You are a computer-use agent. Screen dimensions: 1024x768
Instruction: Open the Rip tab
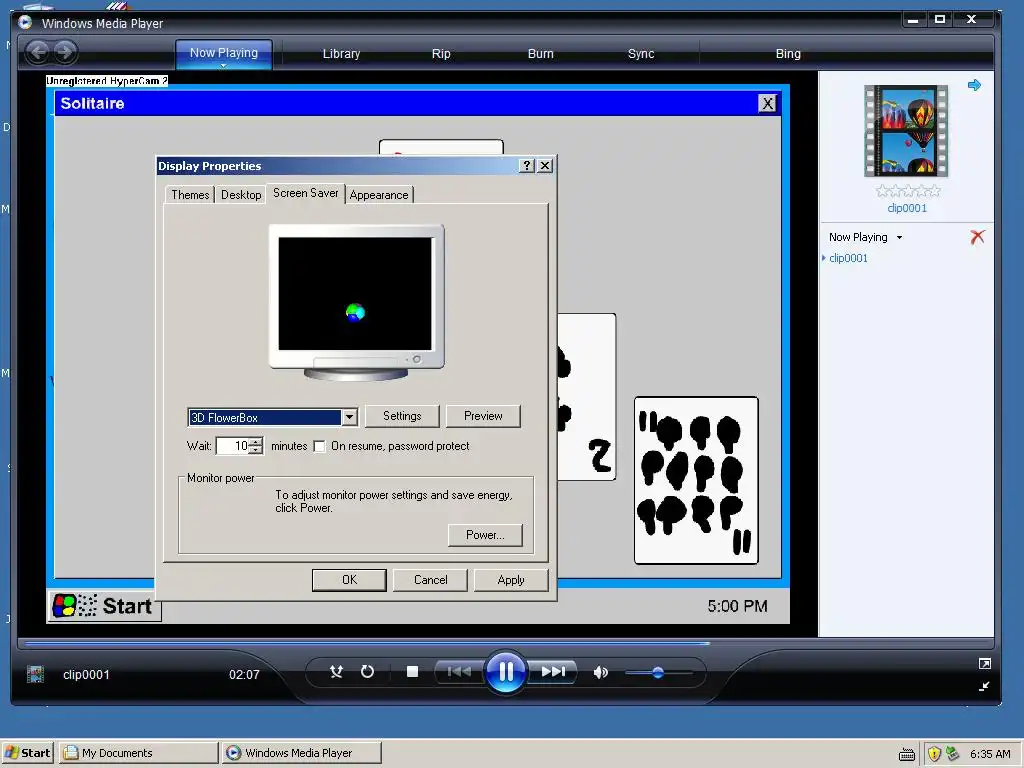point(441,54)
